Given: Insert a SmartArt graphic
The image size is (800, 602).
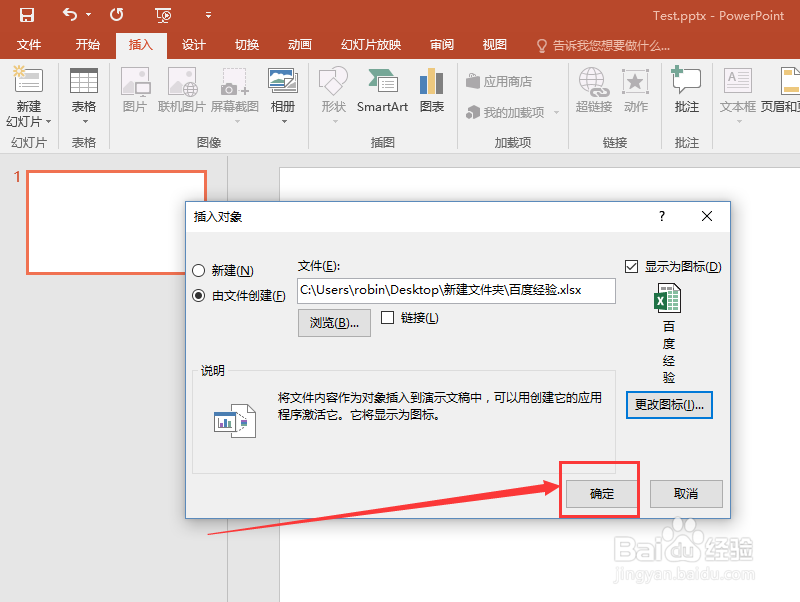Looking at the screenshot, I should 382,90.
